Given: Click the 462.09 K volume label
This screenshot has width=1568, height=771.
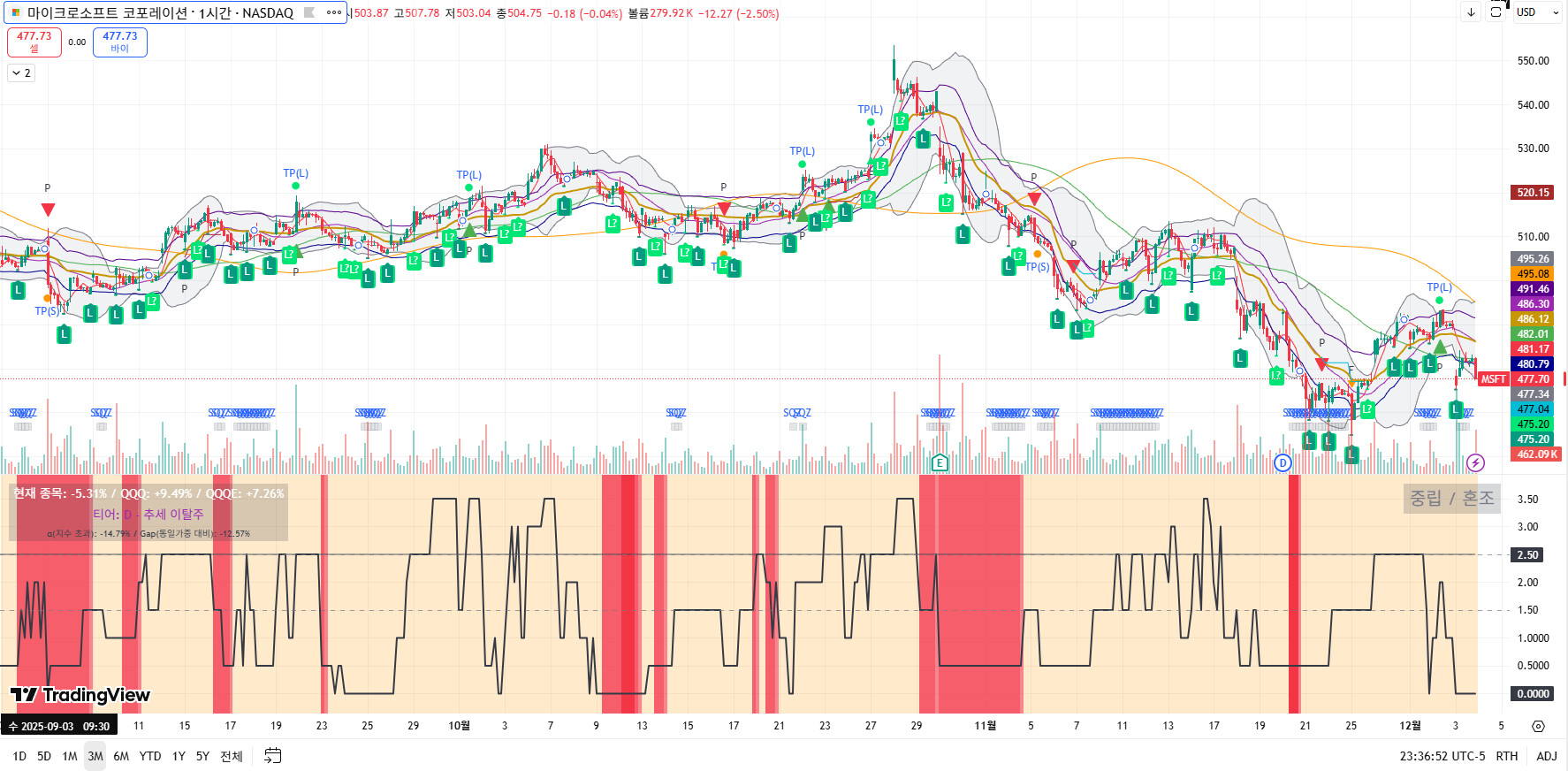Looking at the screenshot, I should (x=1537, y=454).
